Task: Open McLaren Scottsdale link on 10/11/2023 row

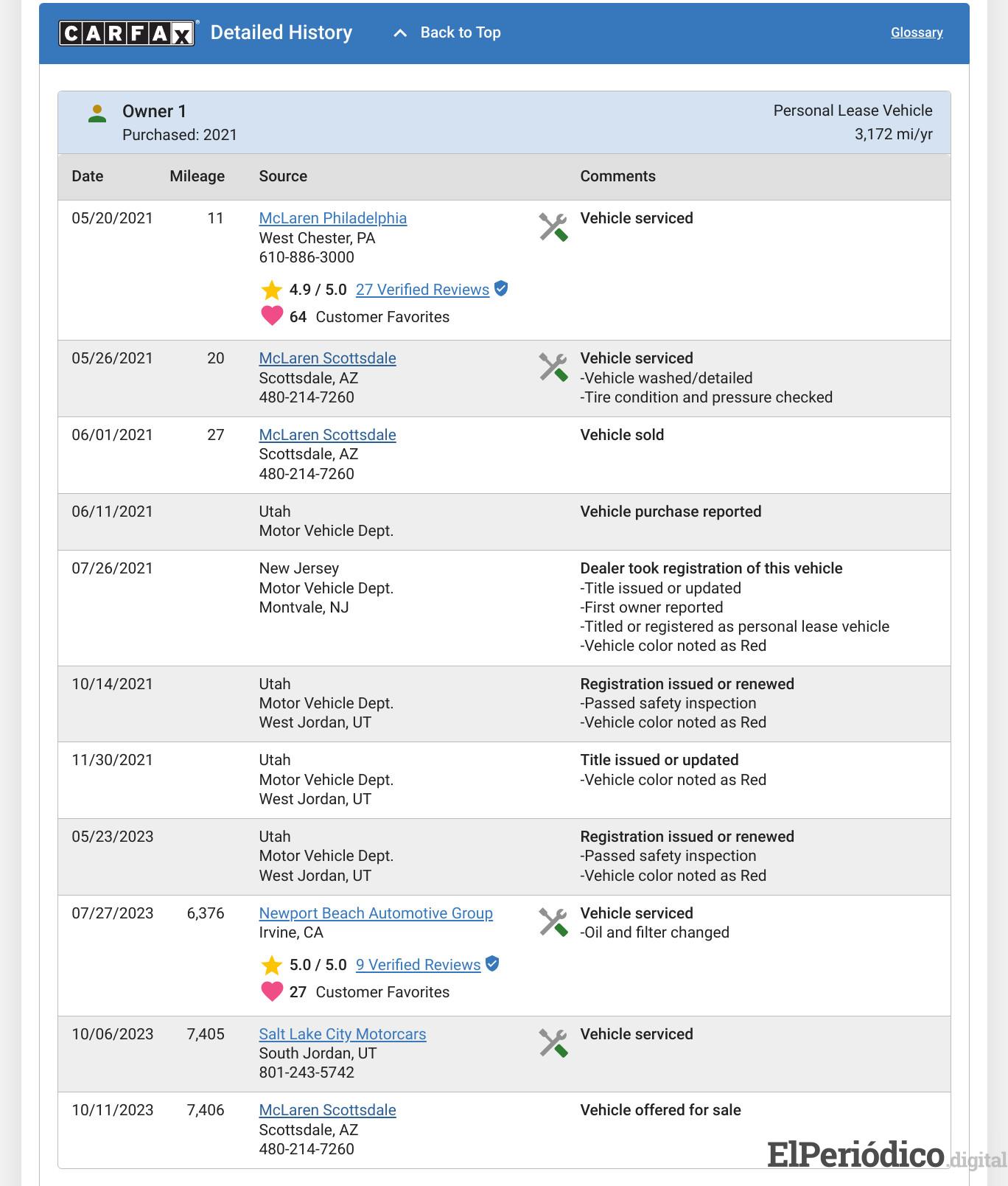Action: point(327,1110)
